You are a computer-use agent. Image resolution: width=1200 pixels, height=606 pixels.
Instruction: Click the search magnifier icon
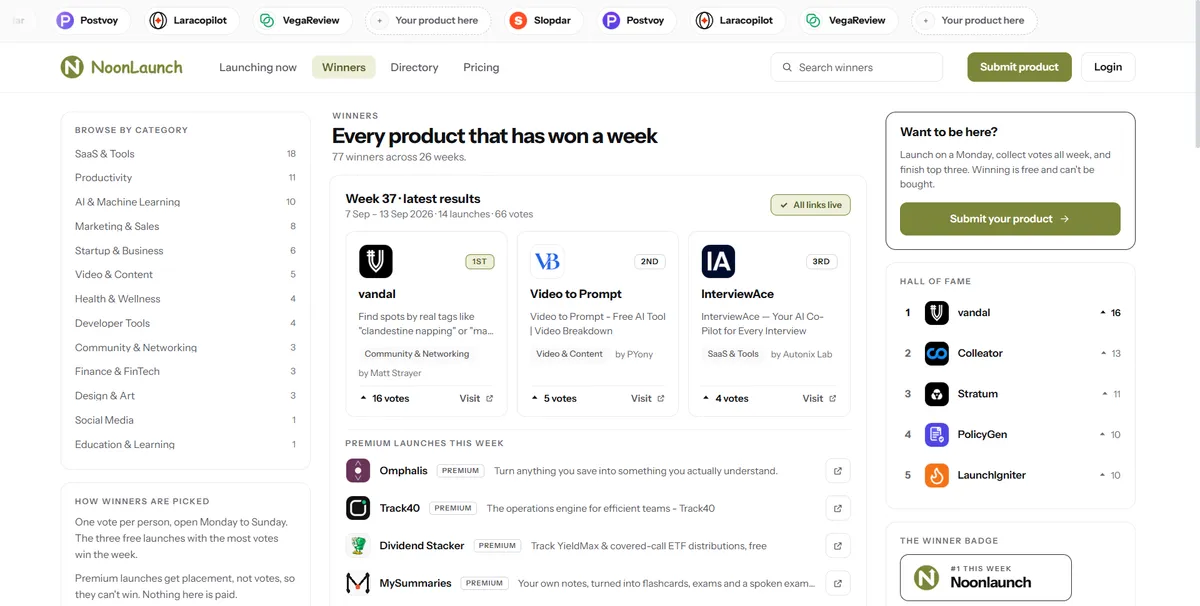pos(788,68)
